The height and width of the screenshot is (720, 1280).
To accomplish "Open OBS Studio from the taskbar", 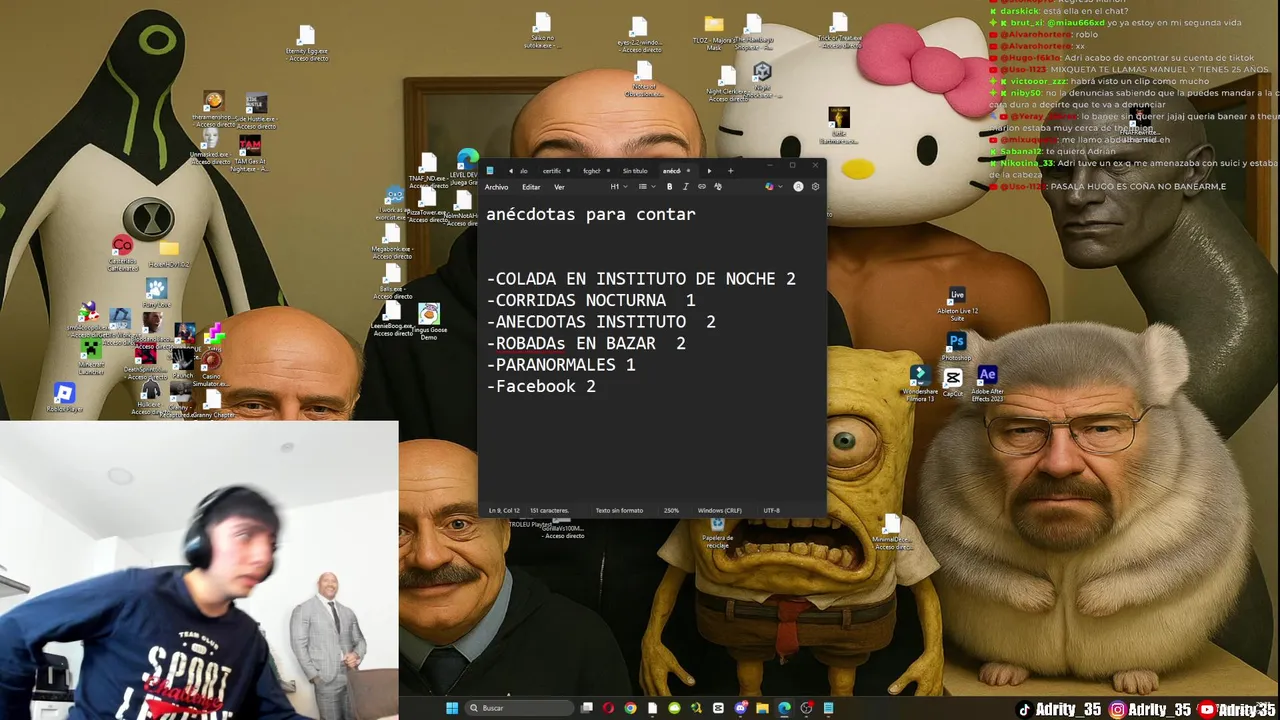I will point(807,708).
